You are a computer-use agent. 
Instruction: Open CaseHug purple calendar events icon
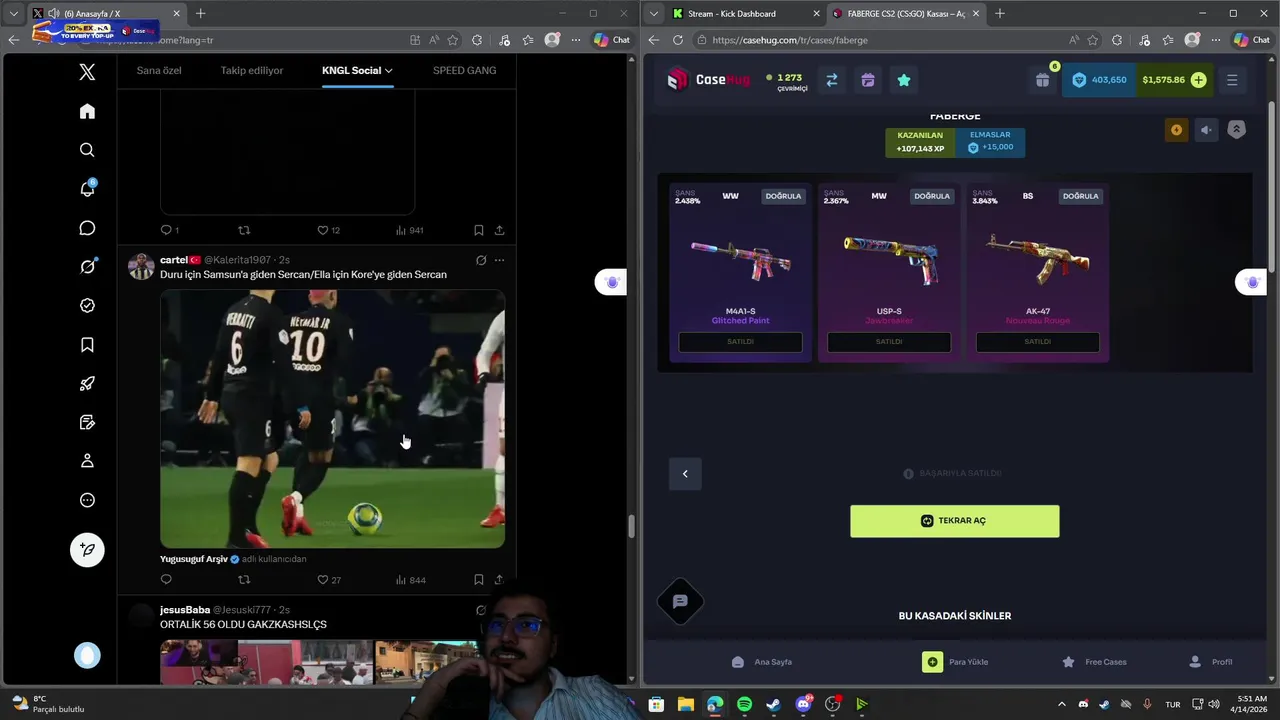867,80
